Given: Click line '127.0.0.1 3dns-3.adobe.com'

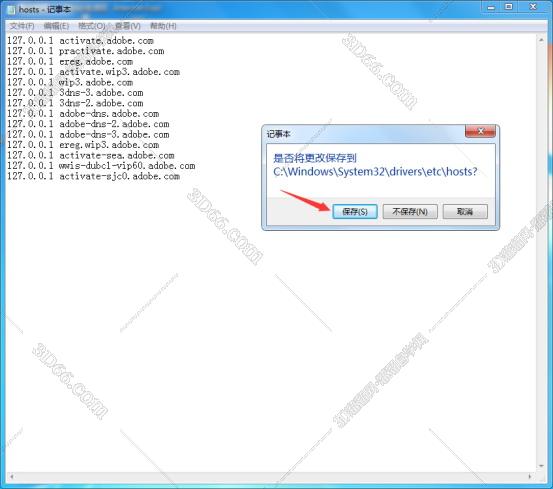Looking at the screenshot, I should click(x=75, y=93).
